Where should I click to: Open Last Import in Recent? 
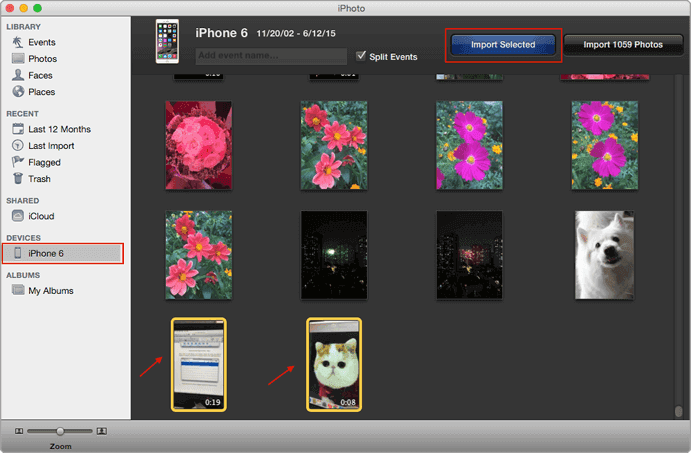43,146
